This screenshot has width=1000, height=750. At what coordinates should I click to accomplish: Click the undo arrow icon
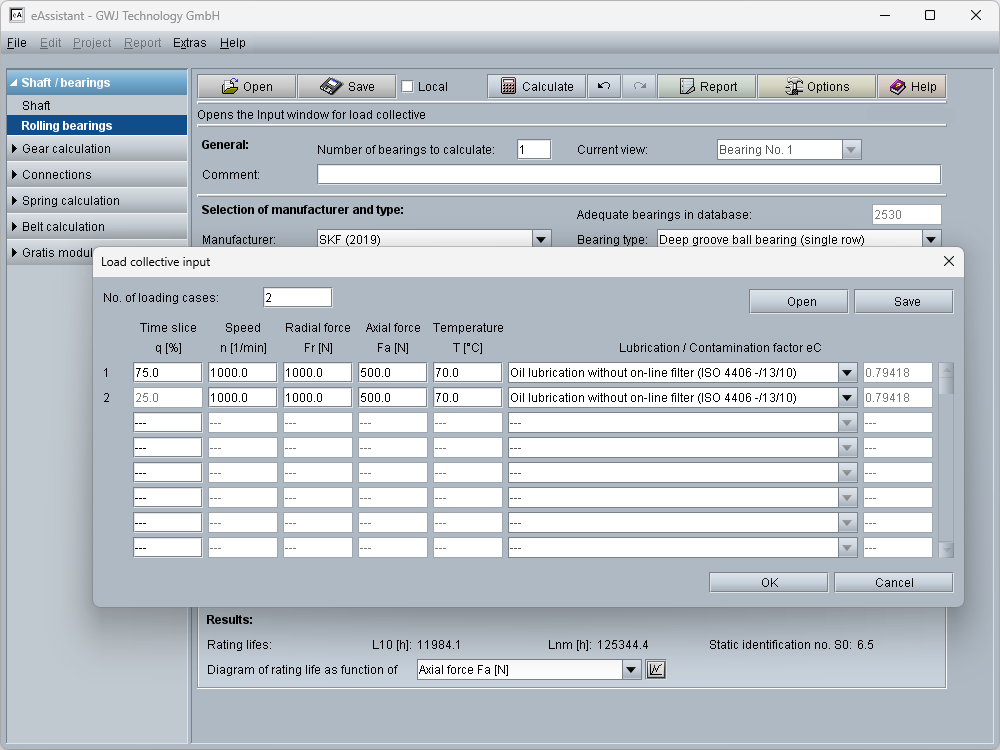[604, 87]
